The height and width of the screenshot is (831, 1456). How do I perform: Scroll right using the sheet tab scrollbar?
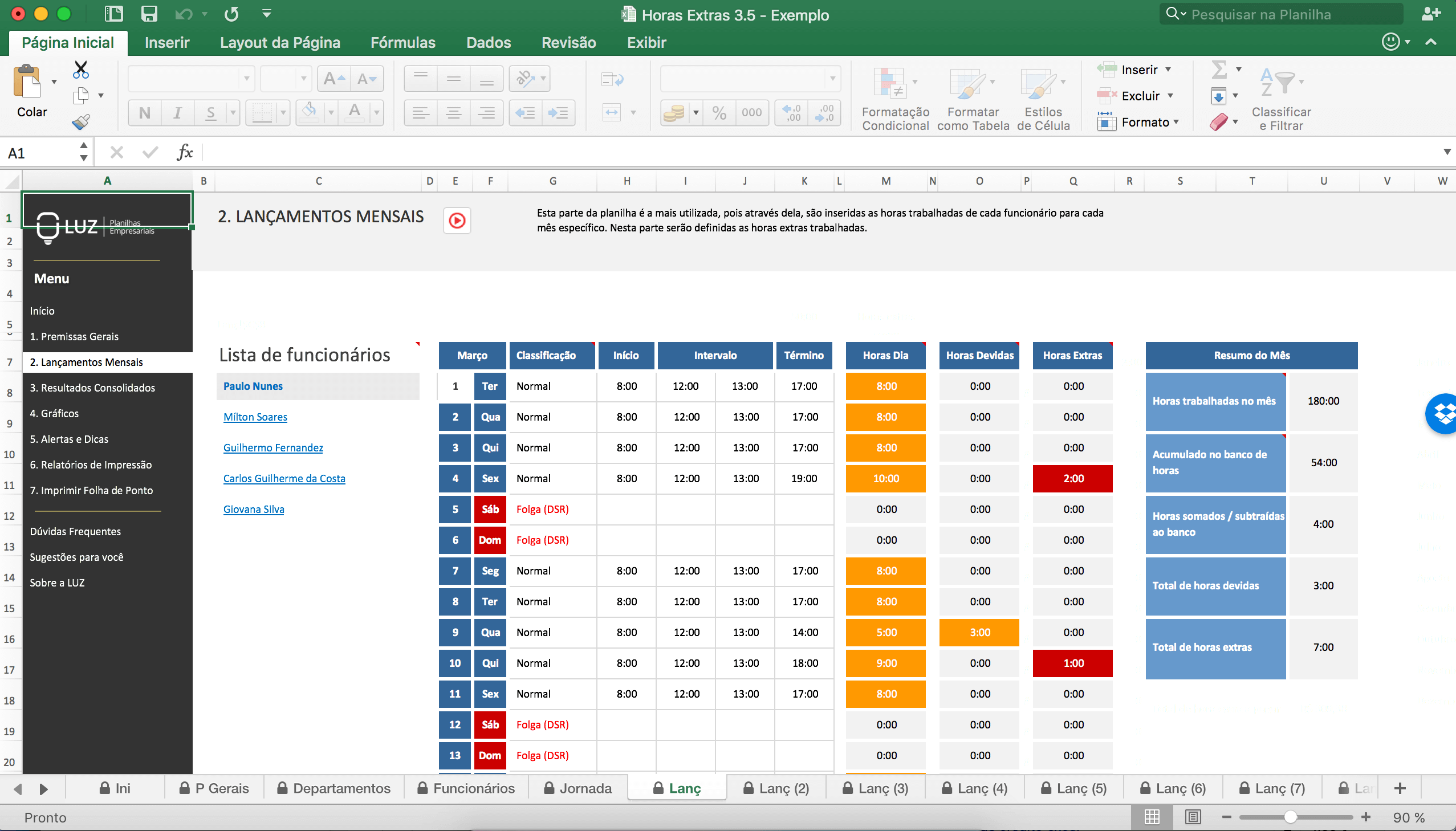(44, 789)
